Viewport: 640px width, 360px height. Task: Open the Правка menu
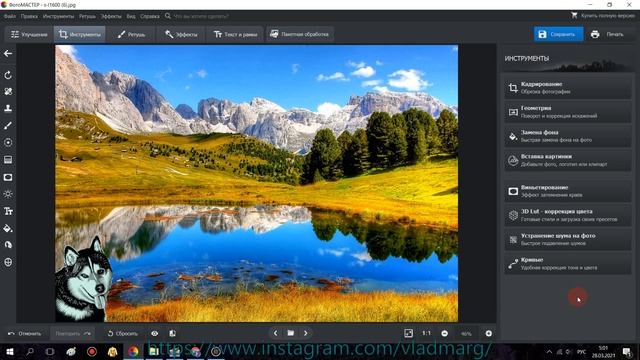(x=29, y=16)
